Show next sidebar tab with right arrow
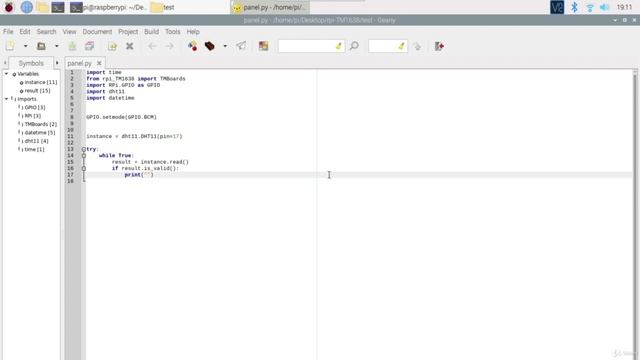640x360 pixels. [57, 63]
